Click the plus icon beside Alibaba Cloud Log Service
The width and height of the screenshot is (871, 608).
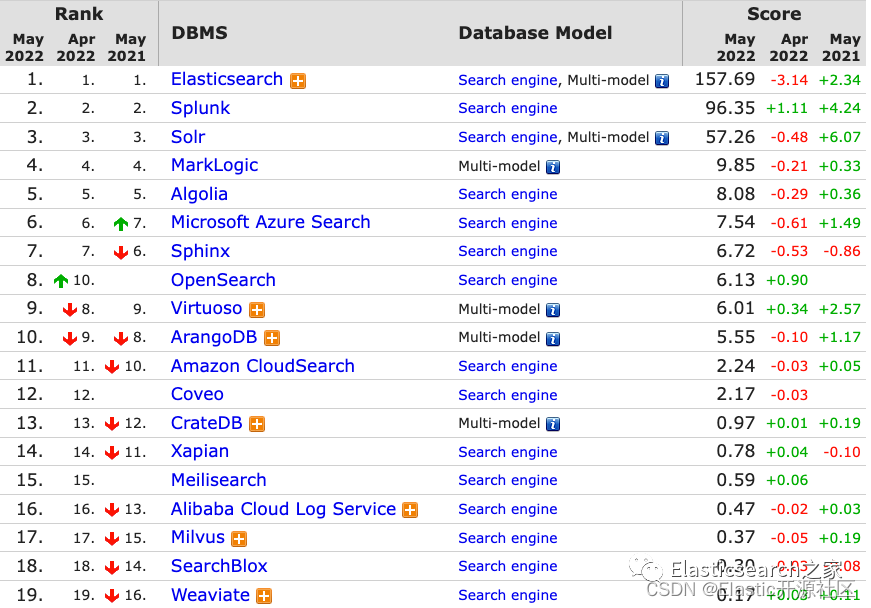(x=409, y=510)
